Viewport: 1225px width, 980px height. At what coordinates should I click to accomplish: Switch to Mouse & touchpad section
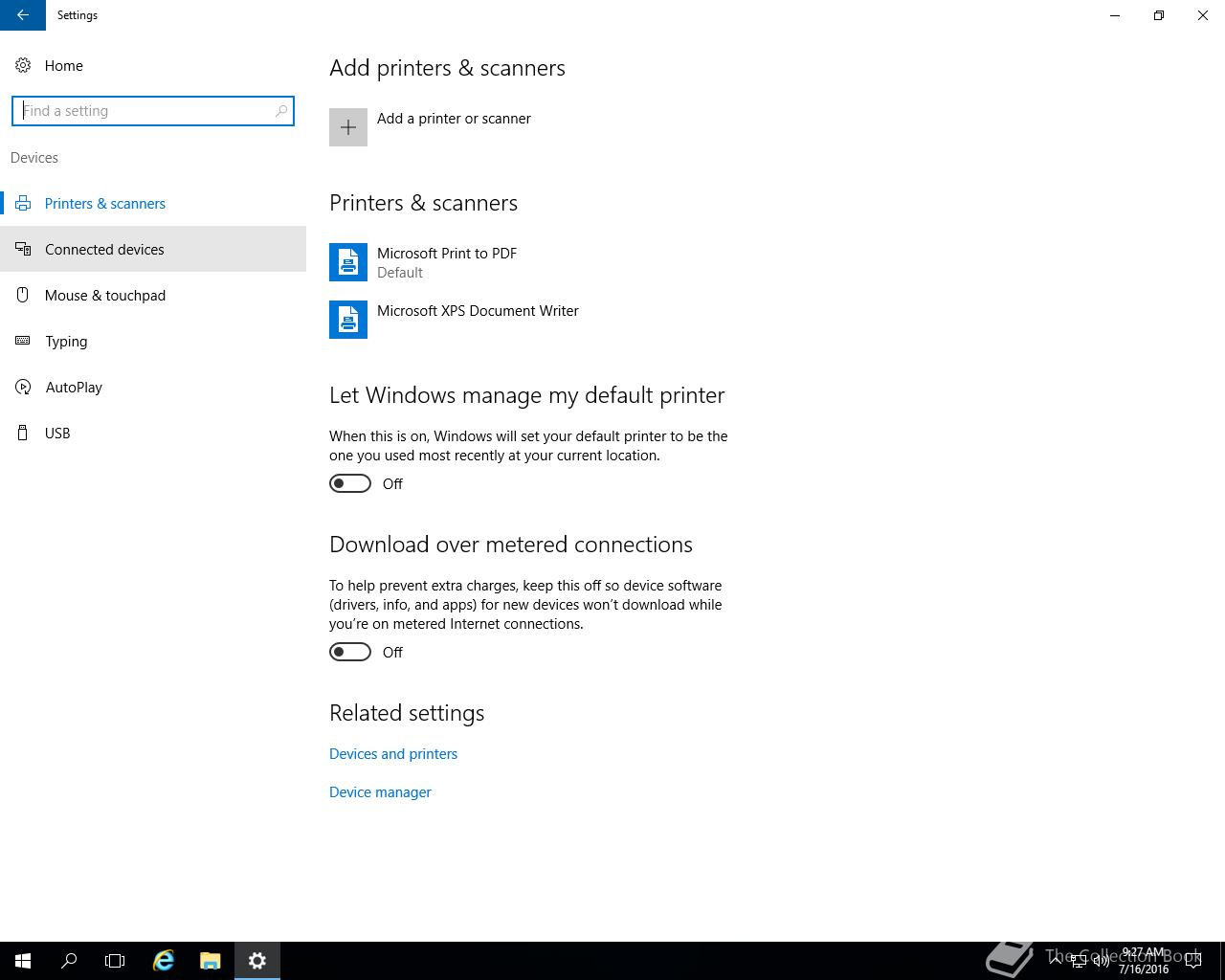click(x=153, y=296)
